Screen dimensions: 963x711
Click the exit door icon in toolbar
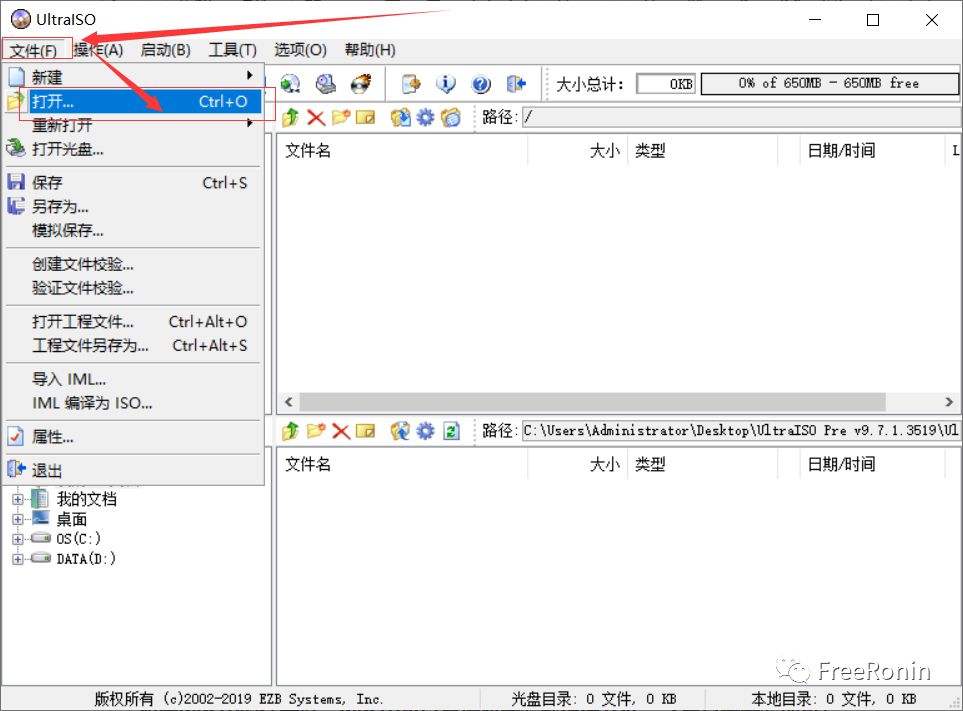[x=516, y=84]
